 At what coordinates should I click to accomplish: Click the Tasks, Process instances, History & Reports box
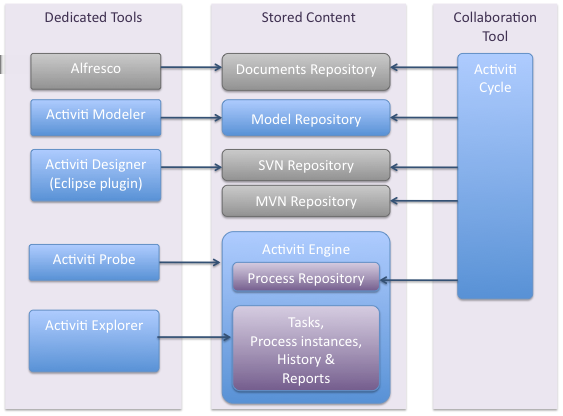tap(306, 348)
